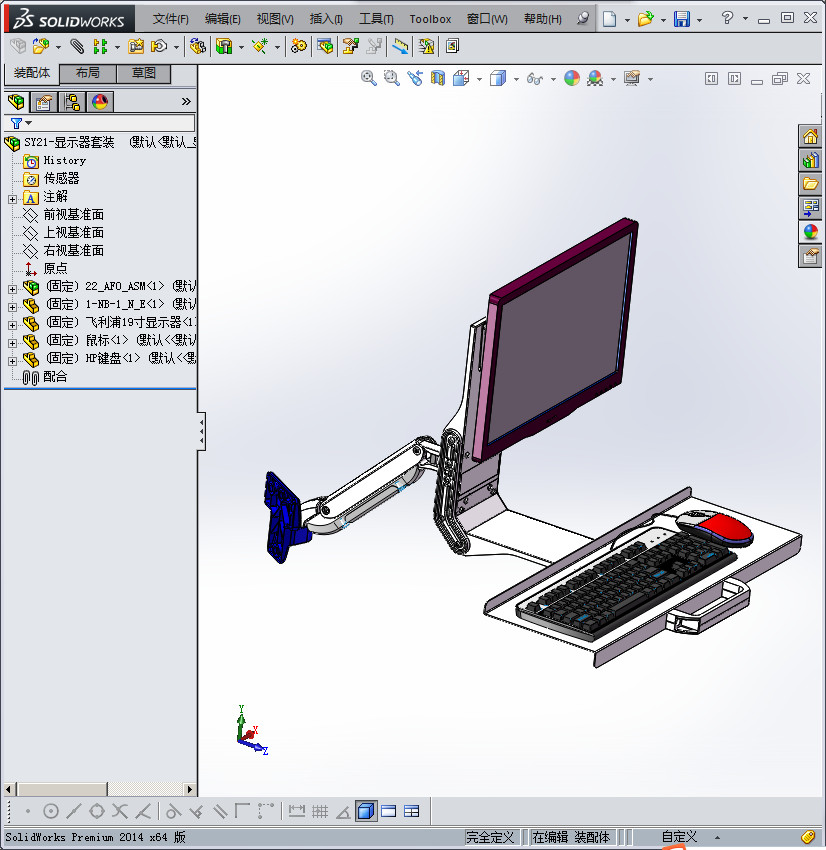Switch to the 草图 tab
This screenshot has width=826, height=850.
point(144,73)
